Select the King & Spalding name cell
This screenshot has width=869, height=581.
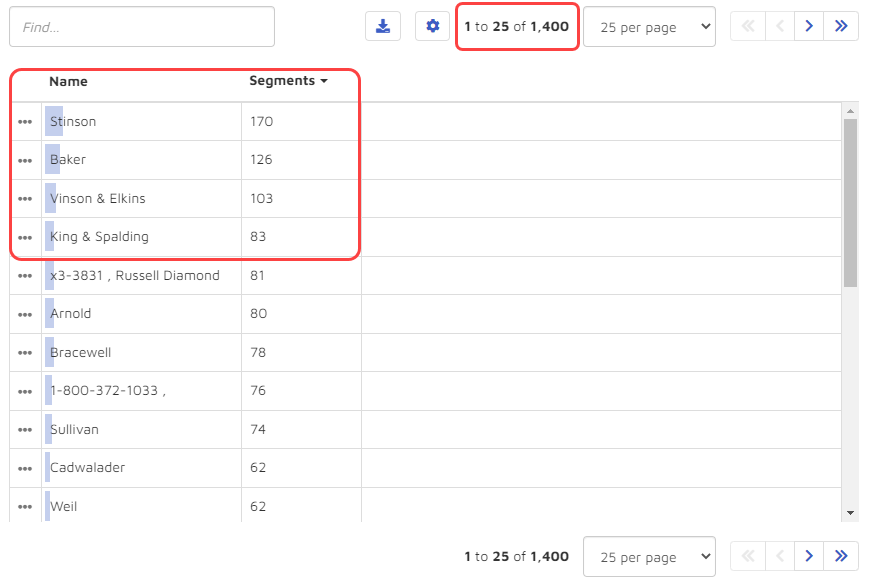point(141,237)
